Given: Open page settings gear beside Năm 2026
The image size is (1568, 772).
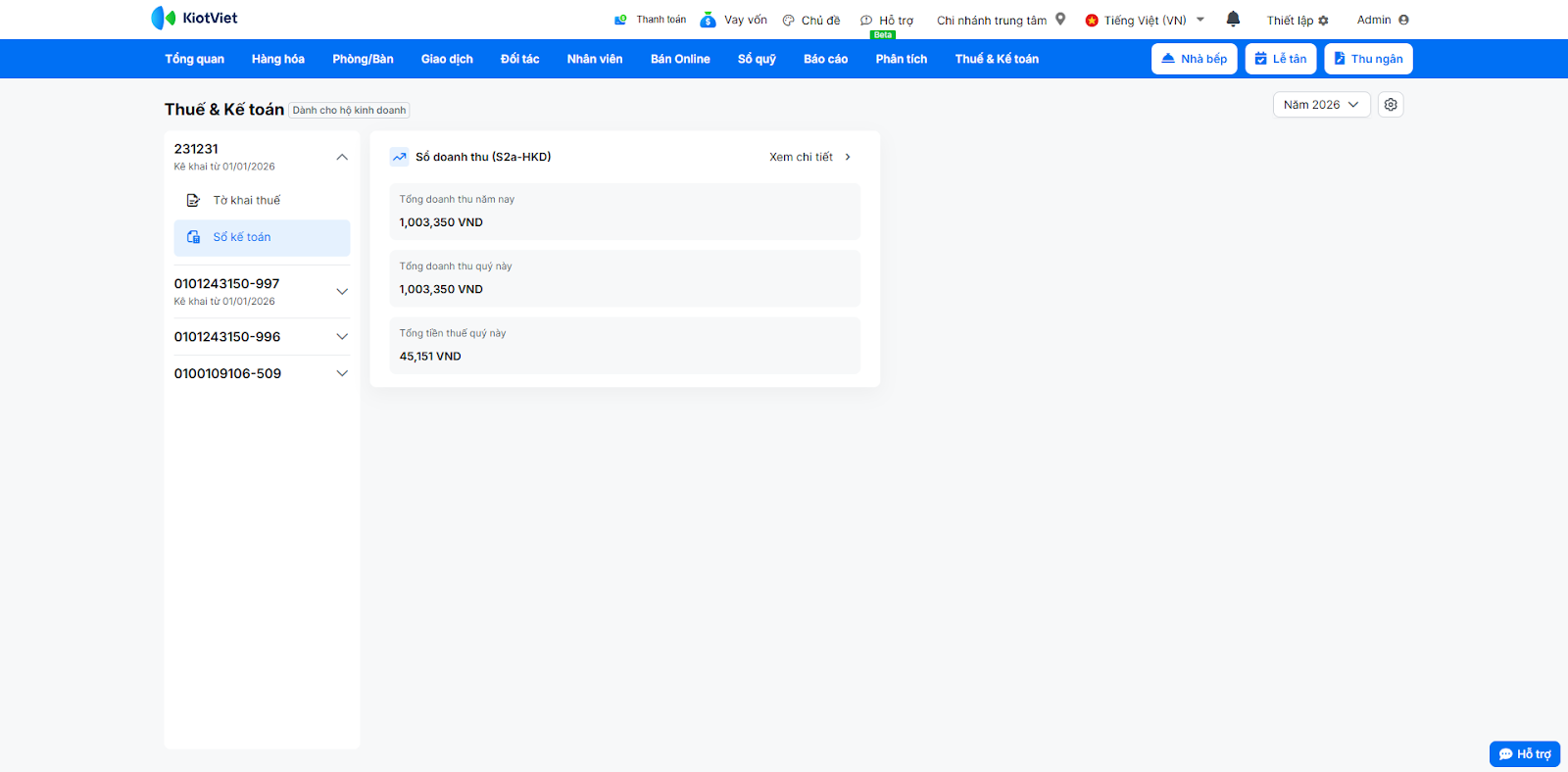Looking at the screenshot, I should click(x=1391, y=105).
